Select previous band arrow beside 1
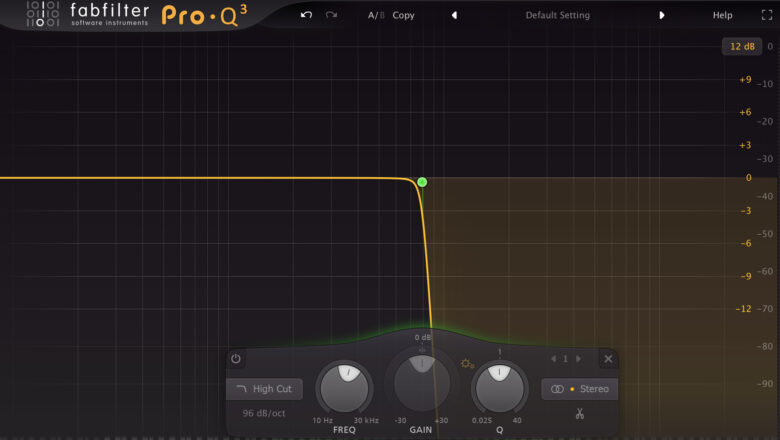780x440 pixels. pos(553,358)
